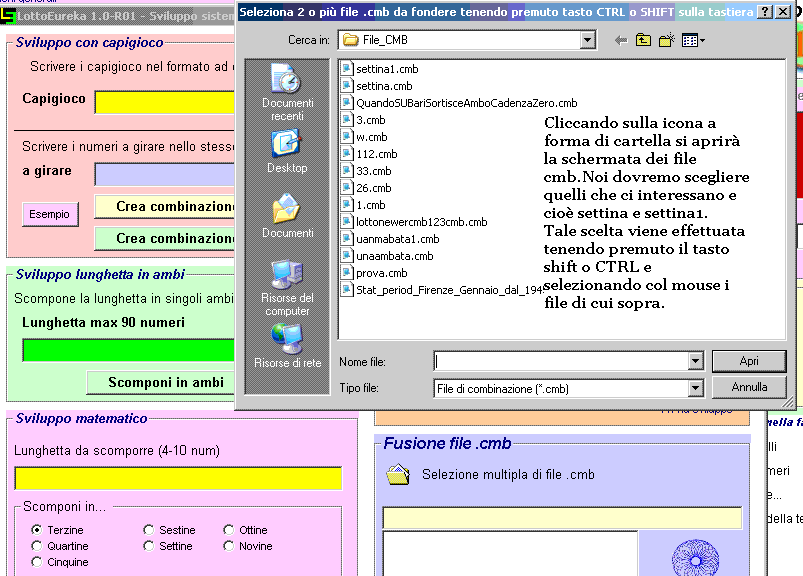The image size is (803, 576).
Task: Click the help question mark in dialog title
Action: pos(765,12)
